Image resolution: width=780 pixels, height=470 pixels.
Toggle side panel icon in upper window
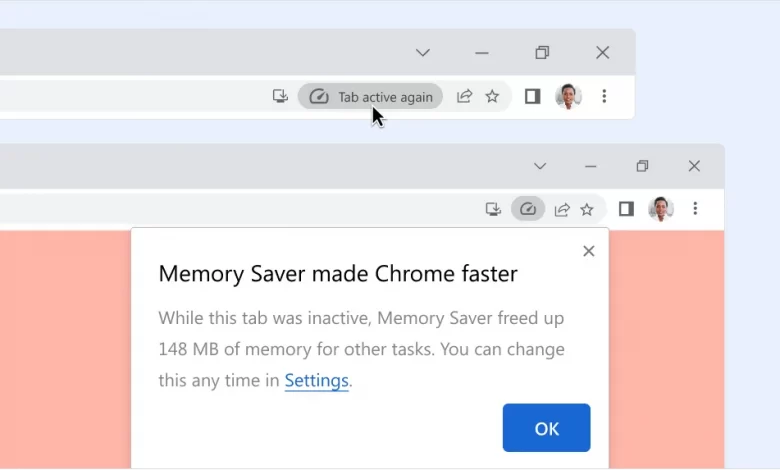tap(532, 96)
